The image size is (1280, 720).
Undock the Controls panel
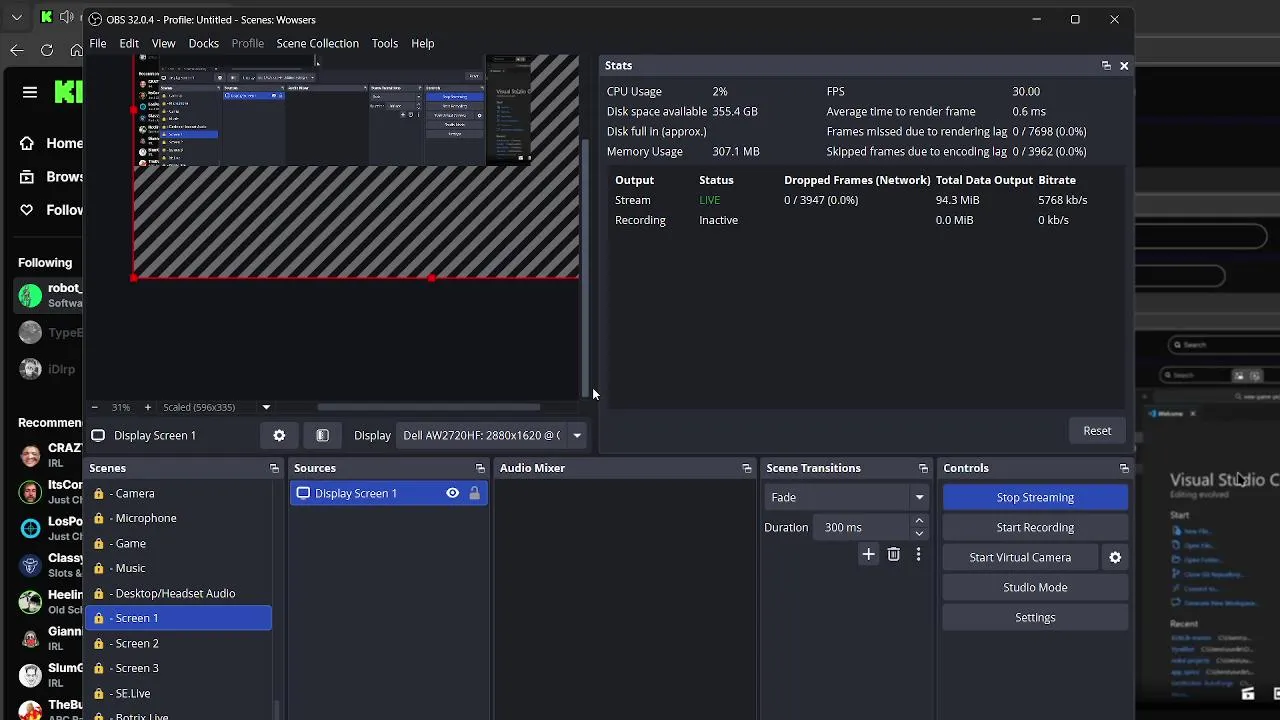[x=1124, y=468]
